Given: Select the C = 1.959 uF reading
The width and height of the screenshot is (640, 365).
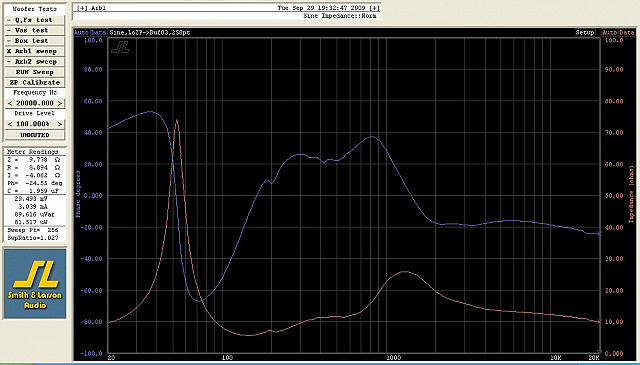Looking at the screenshot, I should 34,191.
